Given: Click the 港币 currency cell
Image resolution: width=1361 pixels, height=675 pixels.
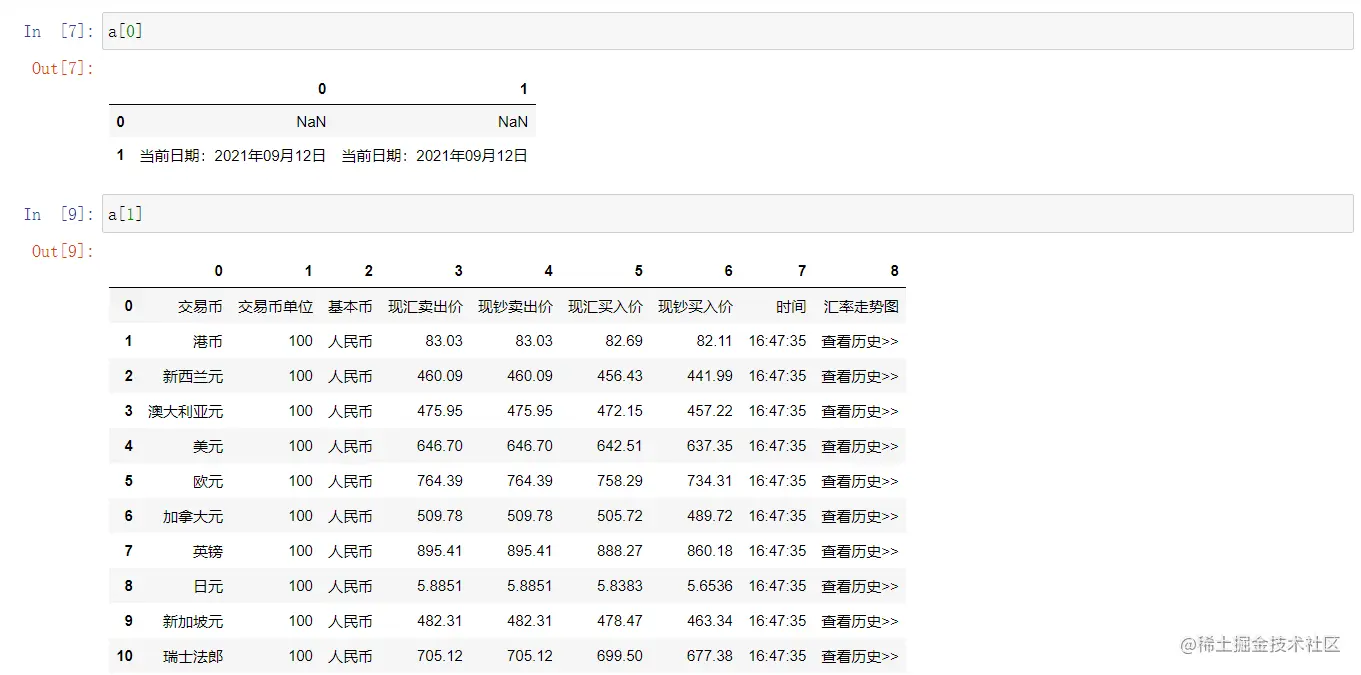Looking at the screenshot, I should (208, 341).
